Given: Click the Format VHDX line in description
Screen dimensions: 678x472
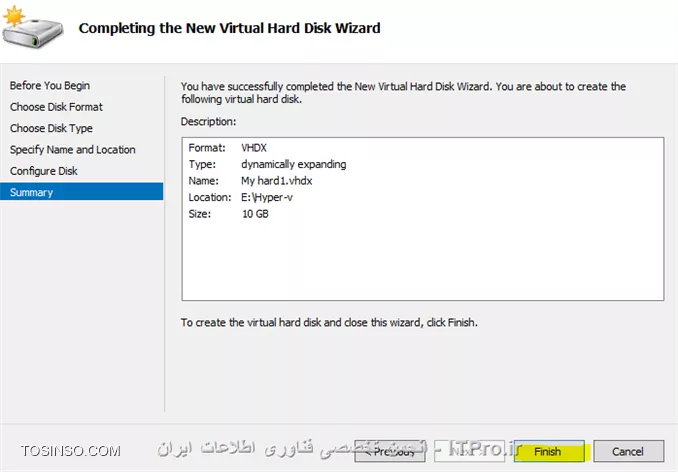Looking at the screenshot, I should [227, 148].
